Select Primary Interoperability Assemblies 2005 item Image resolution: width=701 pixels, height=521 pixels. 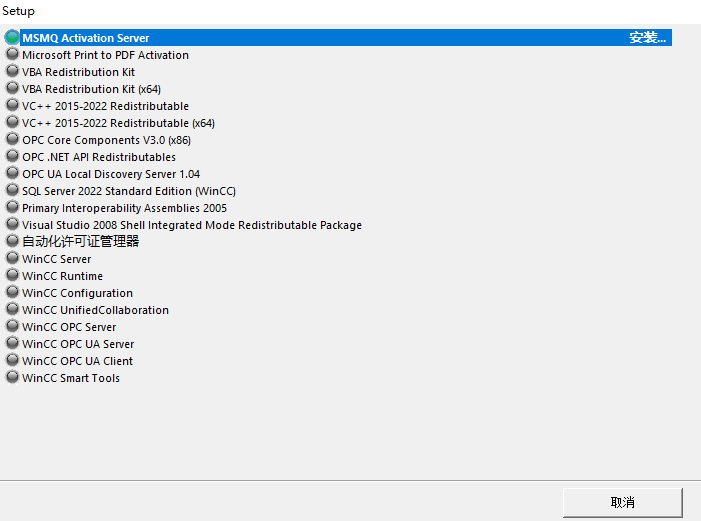click(124, 208)
